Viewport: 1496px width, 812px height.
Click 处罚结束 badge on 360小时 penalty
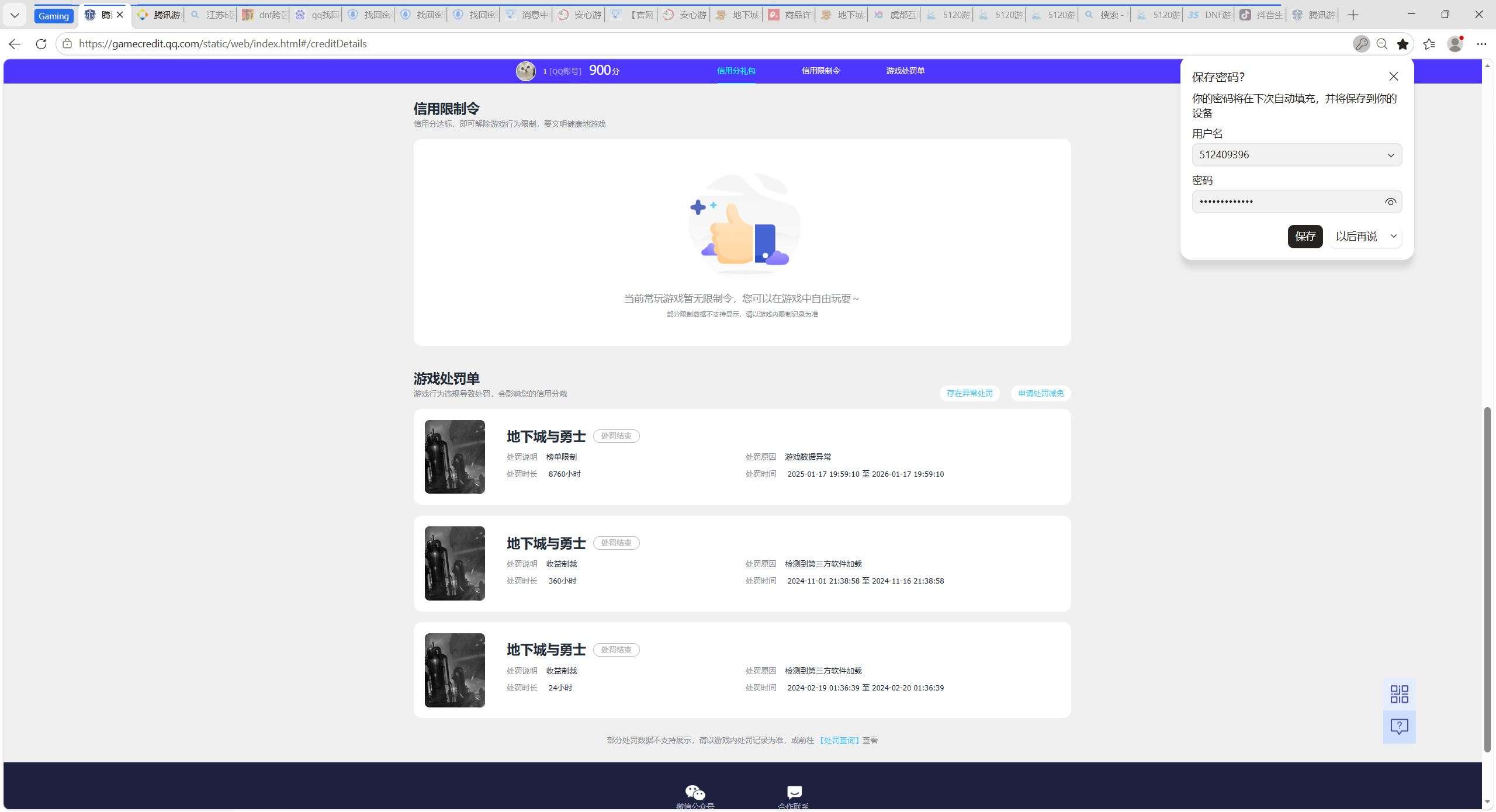(616, 543)
